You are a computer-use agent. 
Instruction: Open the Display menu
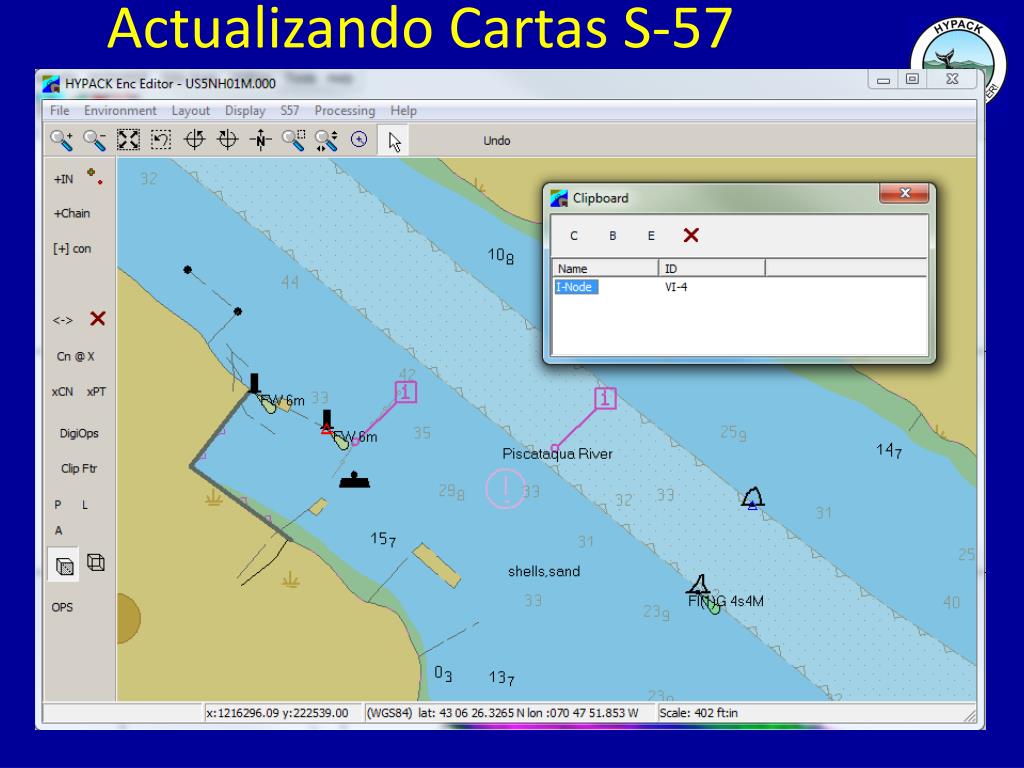pos(245,111)
